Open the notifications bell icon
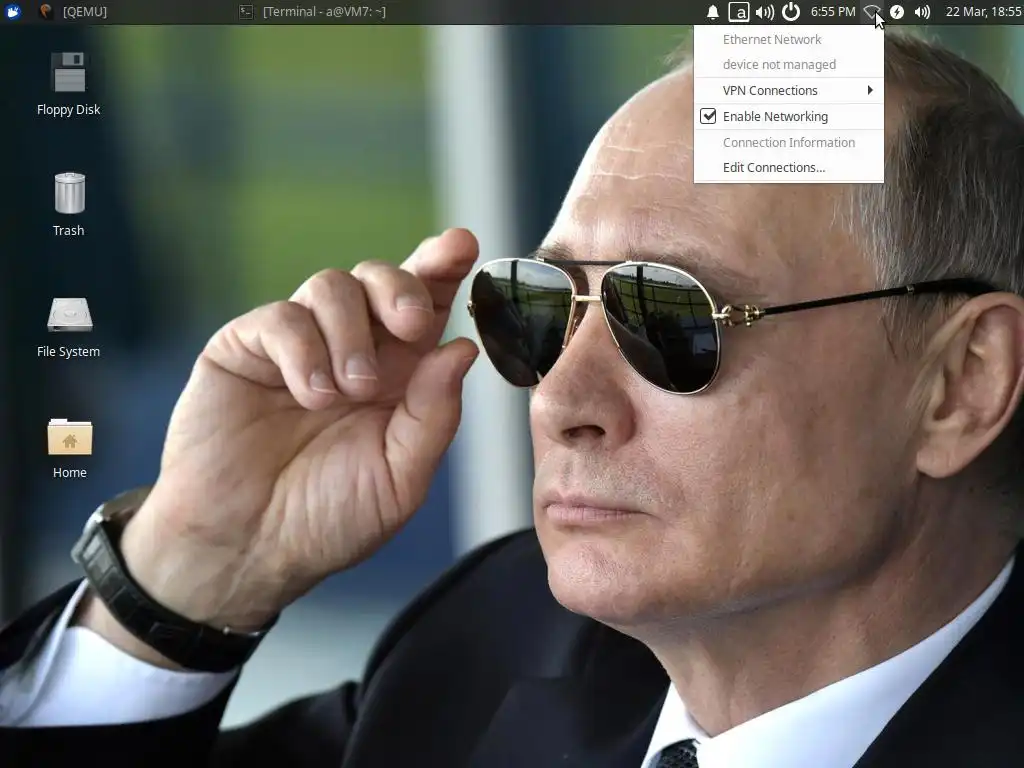Viewport: 1024px width, 768px height. tap(713, 12)
